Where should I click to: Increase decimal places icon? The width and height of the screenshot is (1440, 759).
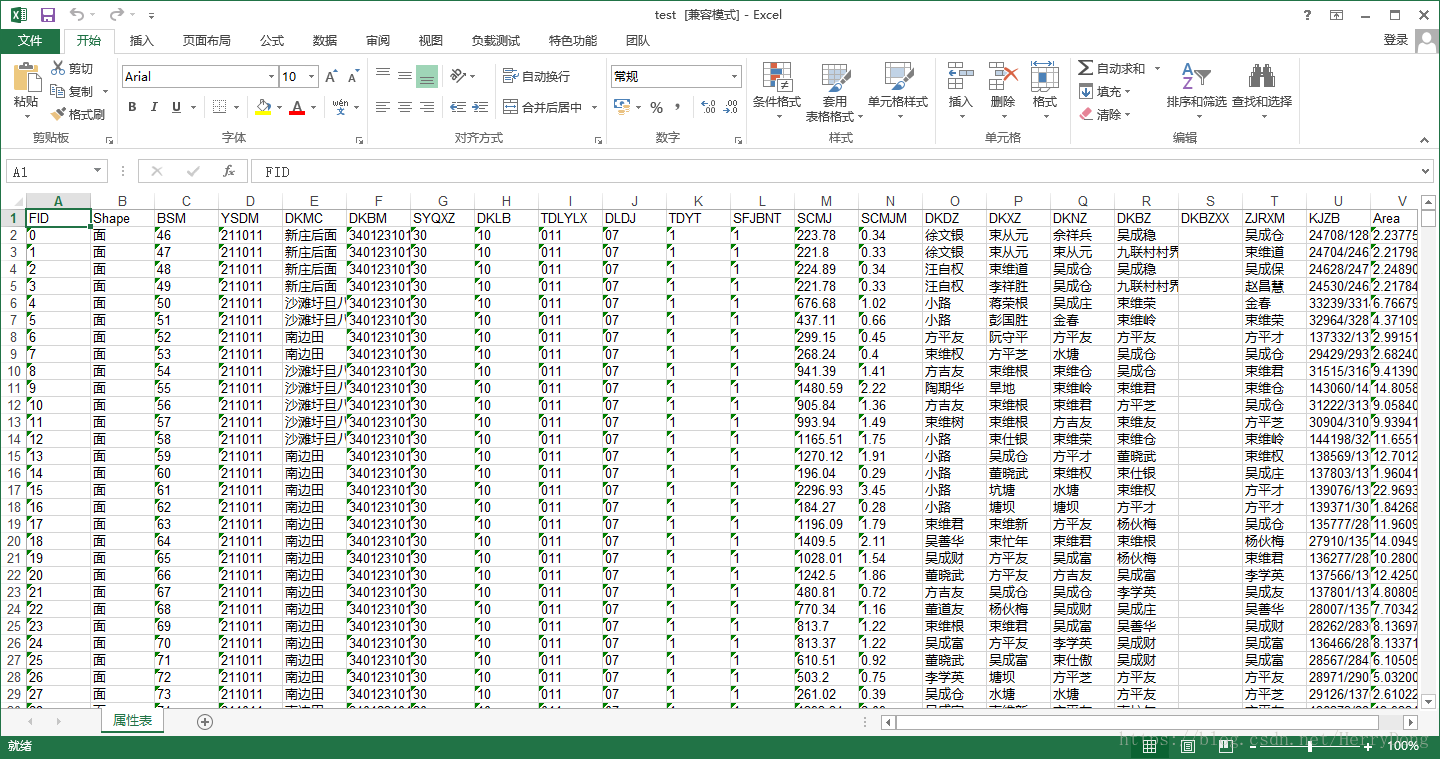point(708,107)
